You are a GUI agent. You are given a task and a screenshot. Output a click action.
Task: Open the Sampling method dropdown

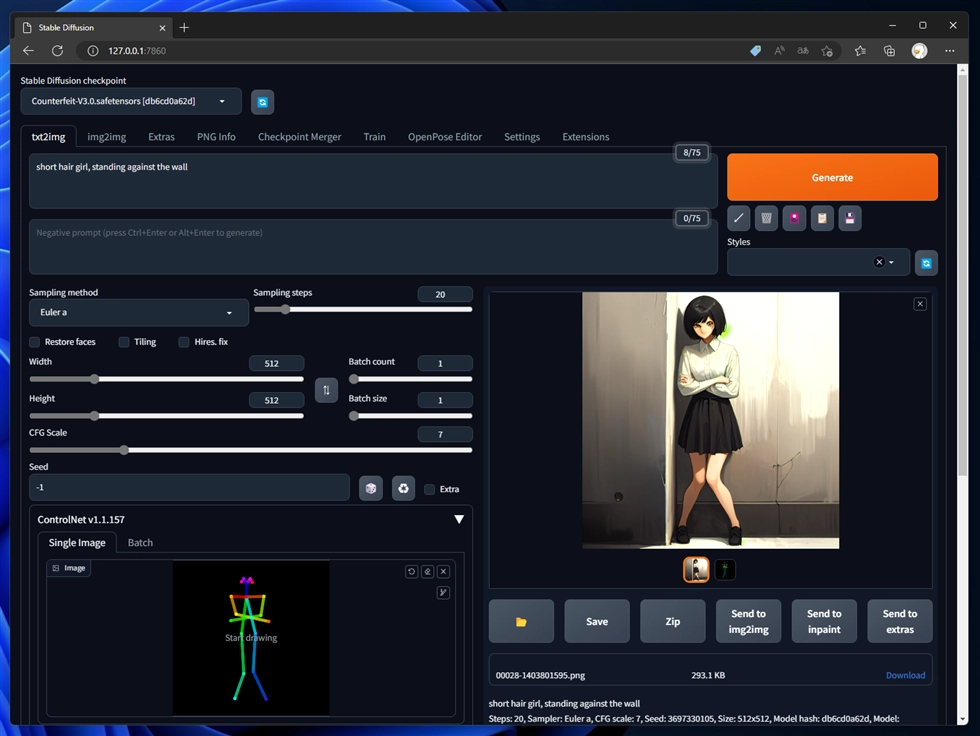coord(139,312)
